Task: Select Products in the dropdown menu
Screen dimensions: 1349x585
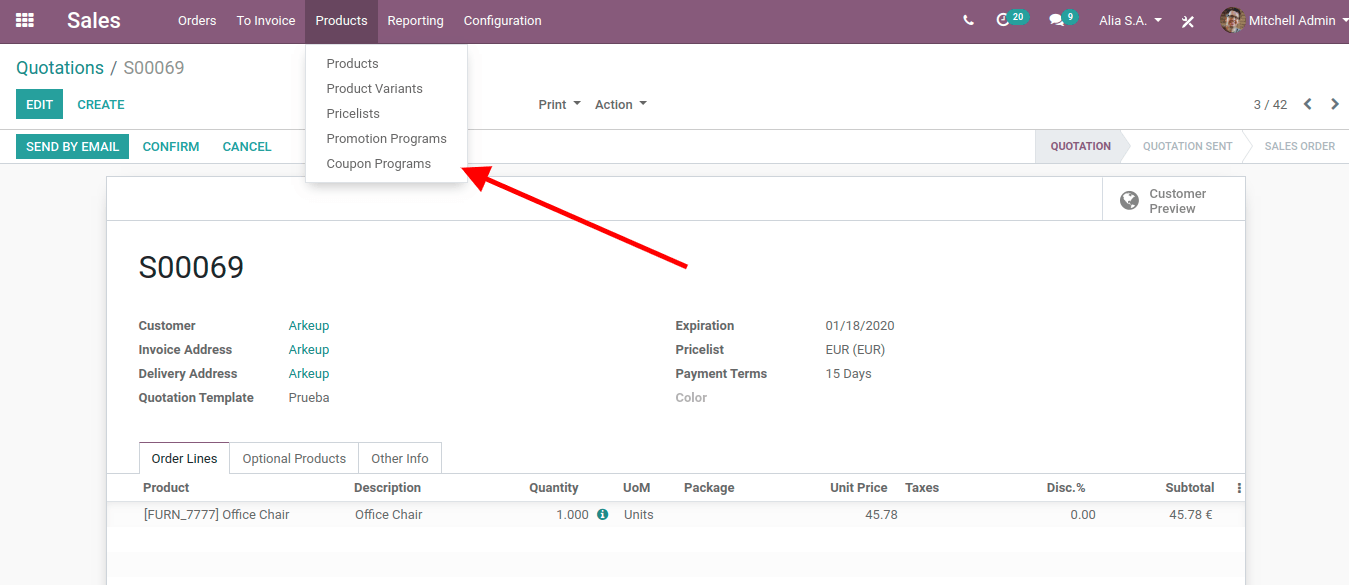Action: pyautogui.click(x=386, y=63)
